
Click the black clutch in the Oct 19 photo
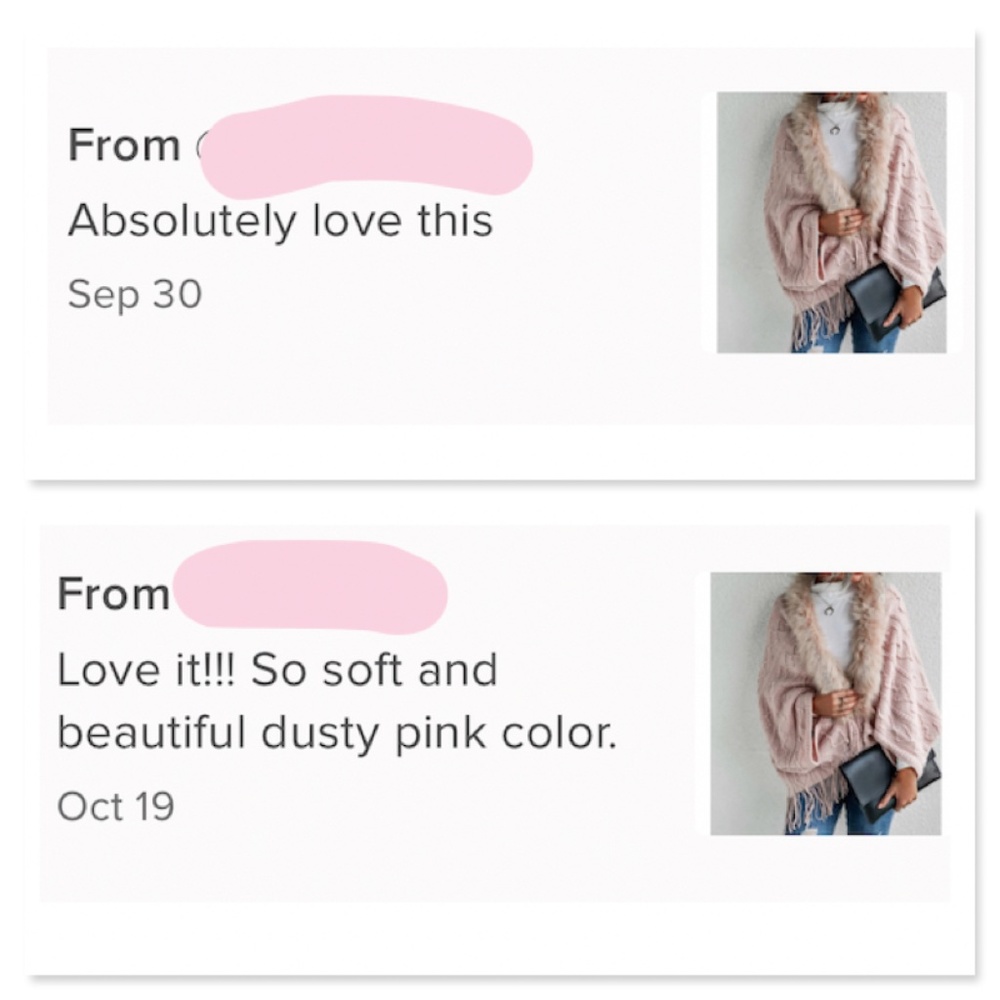pos(887,782)
